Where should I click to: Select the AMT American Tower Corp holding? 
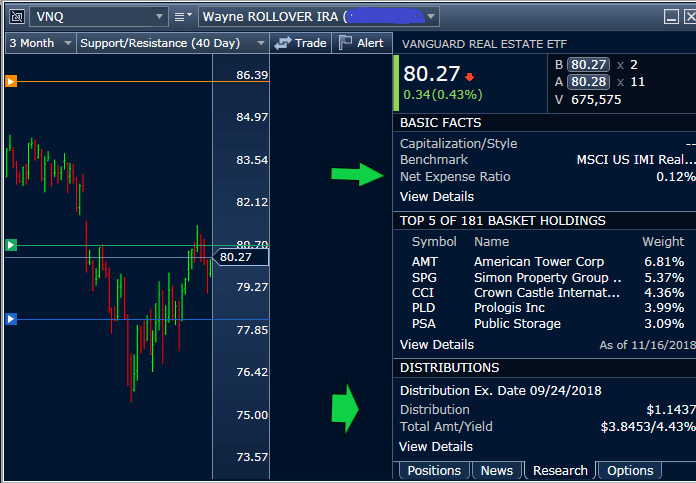pyautogui.click(x=540, y=261)
